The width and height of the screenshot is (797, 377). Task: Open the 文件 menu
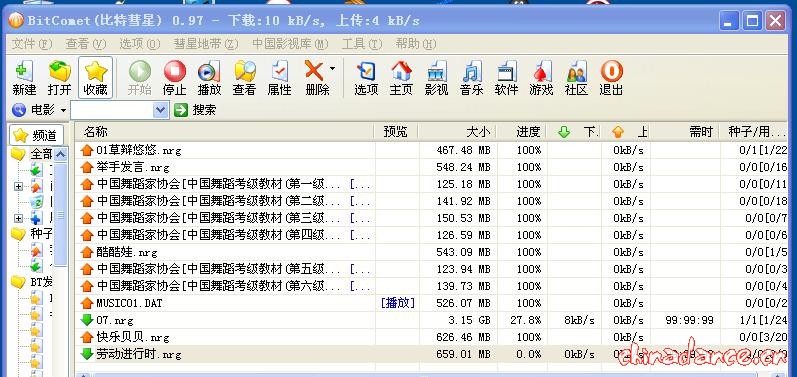[32, 44]
